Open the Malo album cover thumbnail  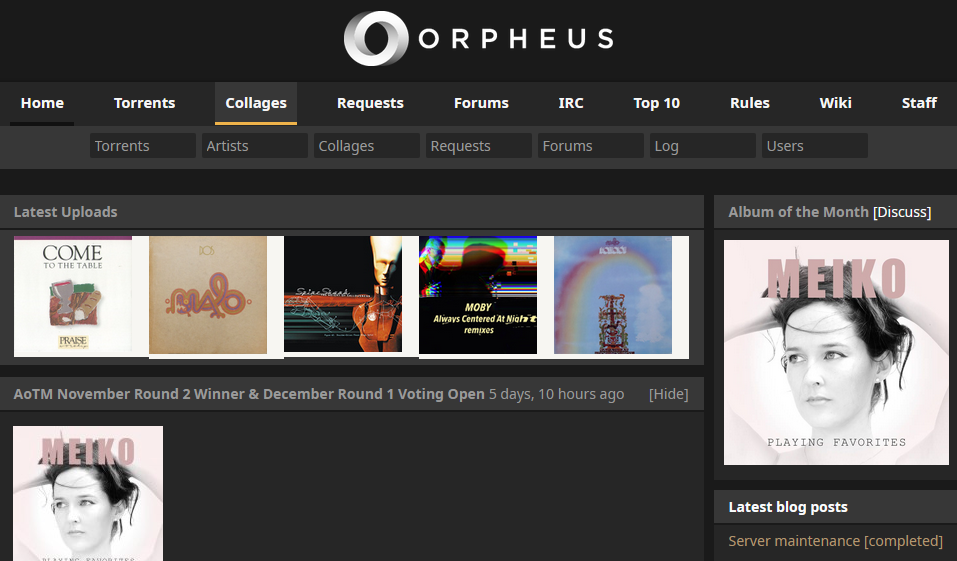pyautogui.click(x=208, y=295)
